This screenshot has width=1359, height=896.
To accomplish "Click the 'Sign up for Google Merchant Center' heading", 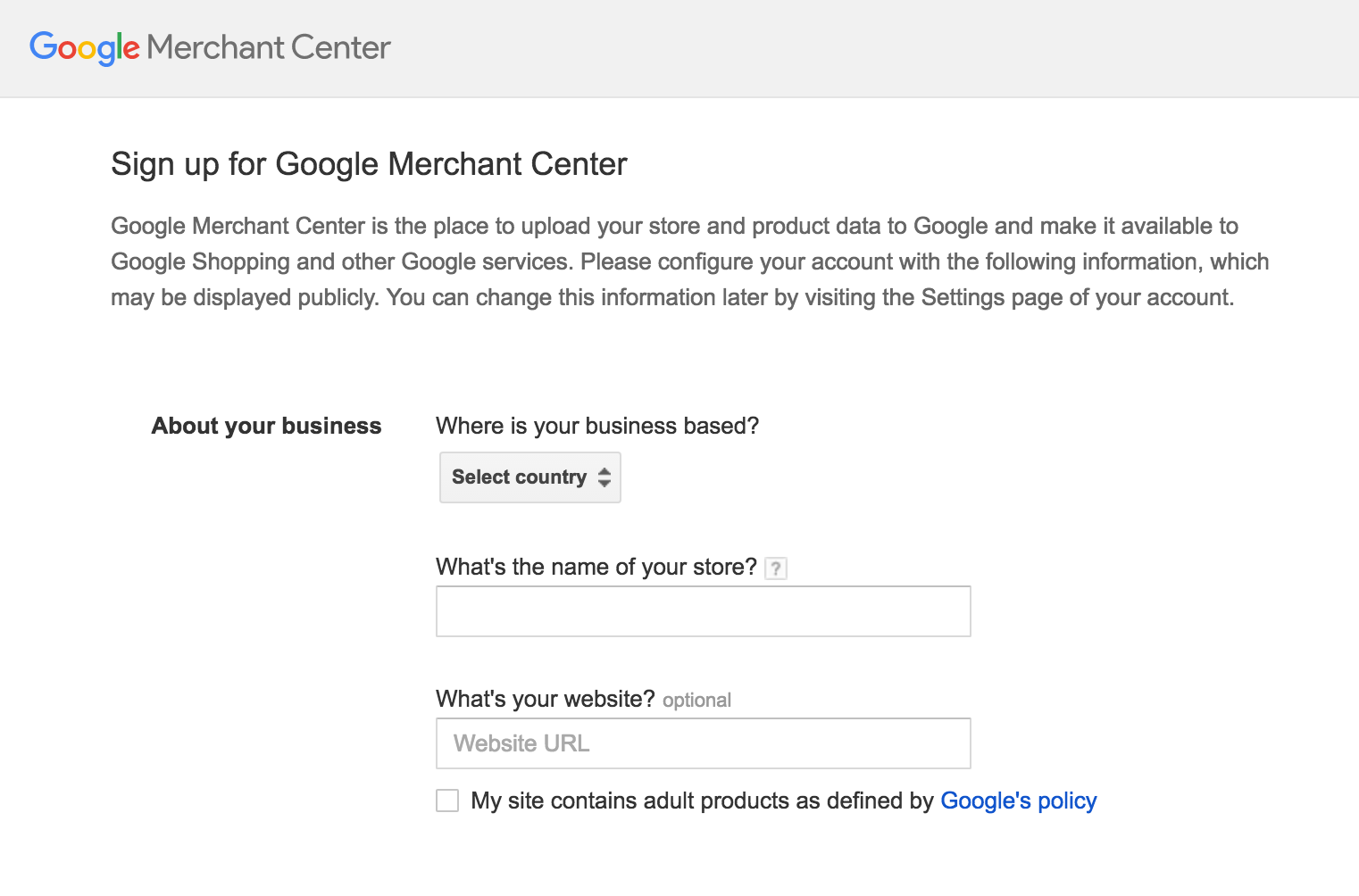I will [x=369, y=164].
